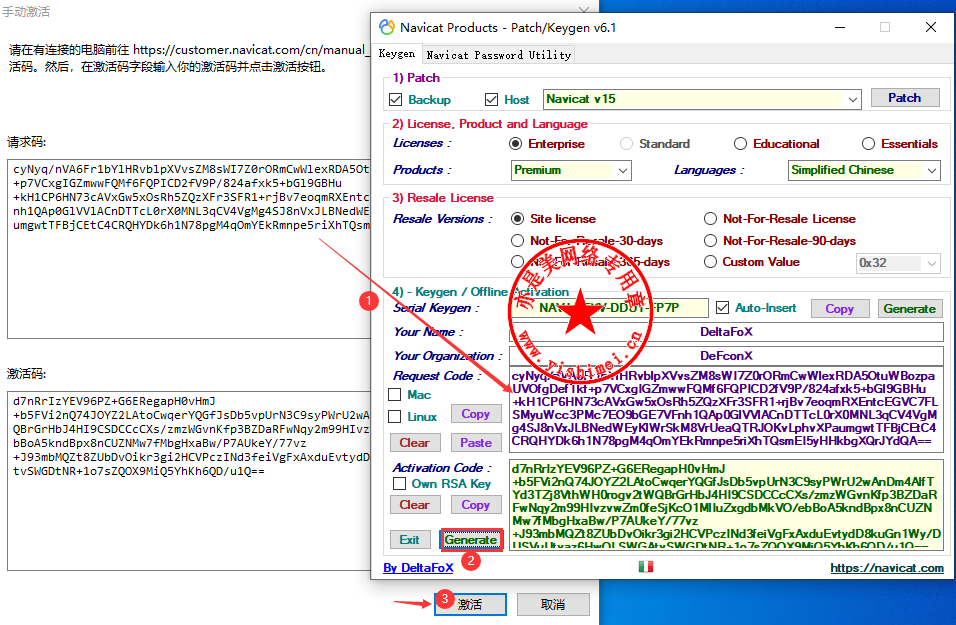Click the Exit button
This screenshot has height=625, width=956.
coord(410,540)
